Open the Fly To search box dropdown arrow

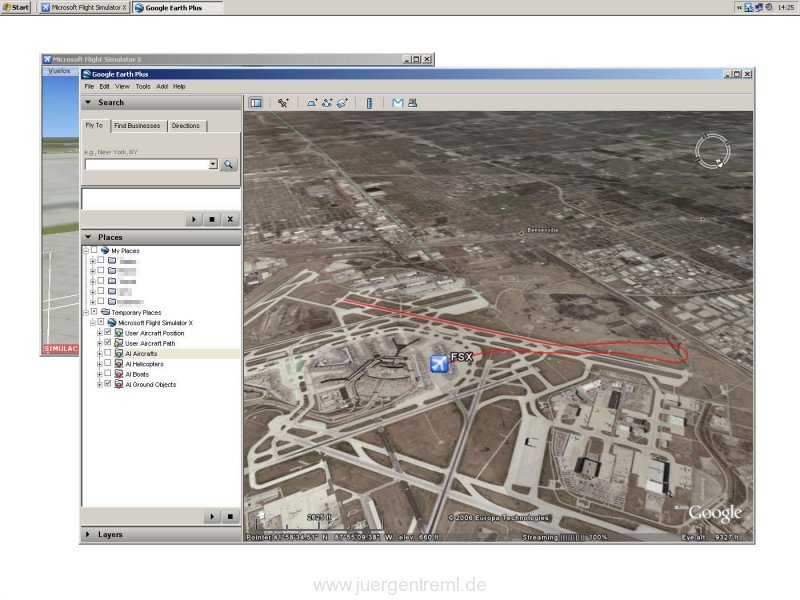pos(213,164)
